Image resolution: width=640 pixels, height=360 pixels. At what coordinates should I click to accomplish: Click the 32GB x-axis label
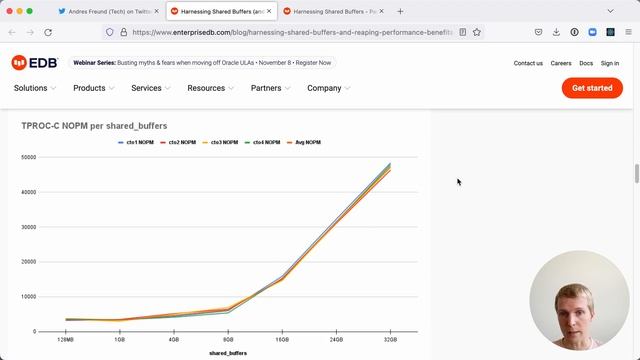click(390, 340)
